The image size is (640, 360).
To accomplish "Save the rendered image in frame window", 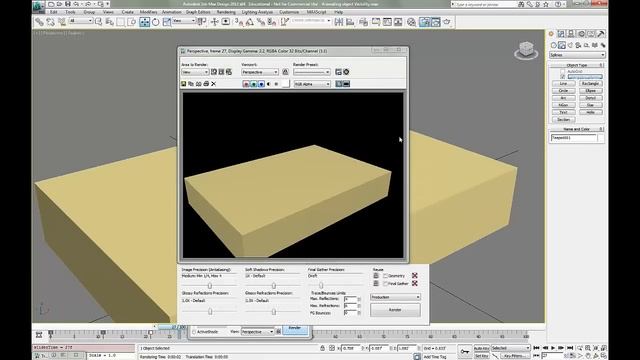I will [184, 84].
